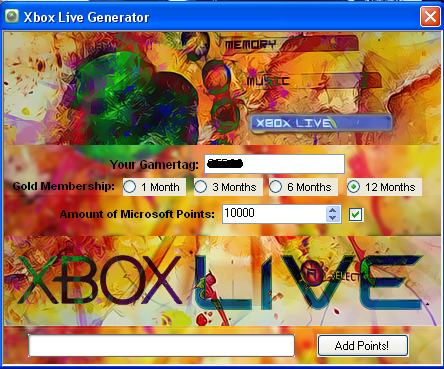Click the Gold Membership label

[x=64, y=186]
